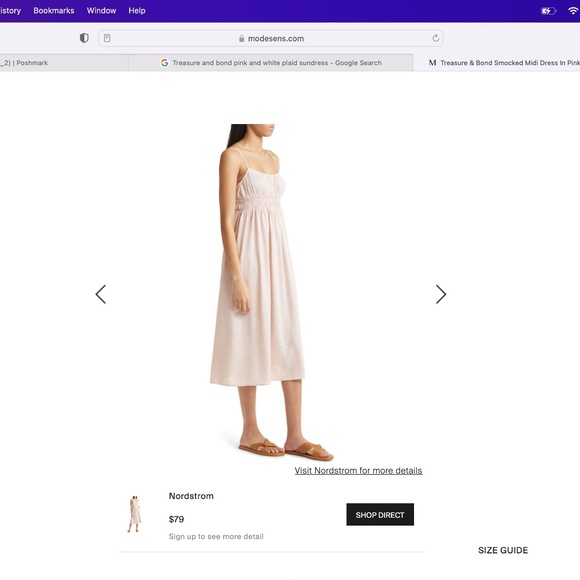The image size is (580, 580).
Task: Open the SIZE GUIDE
Action: [503, 550]
